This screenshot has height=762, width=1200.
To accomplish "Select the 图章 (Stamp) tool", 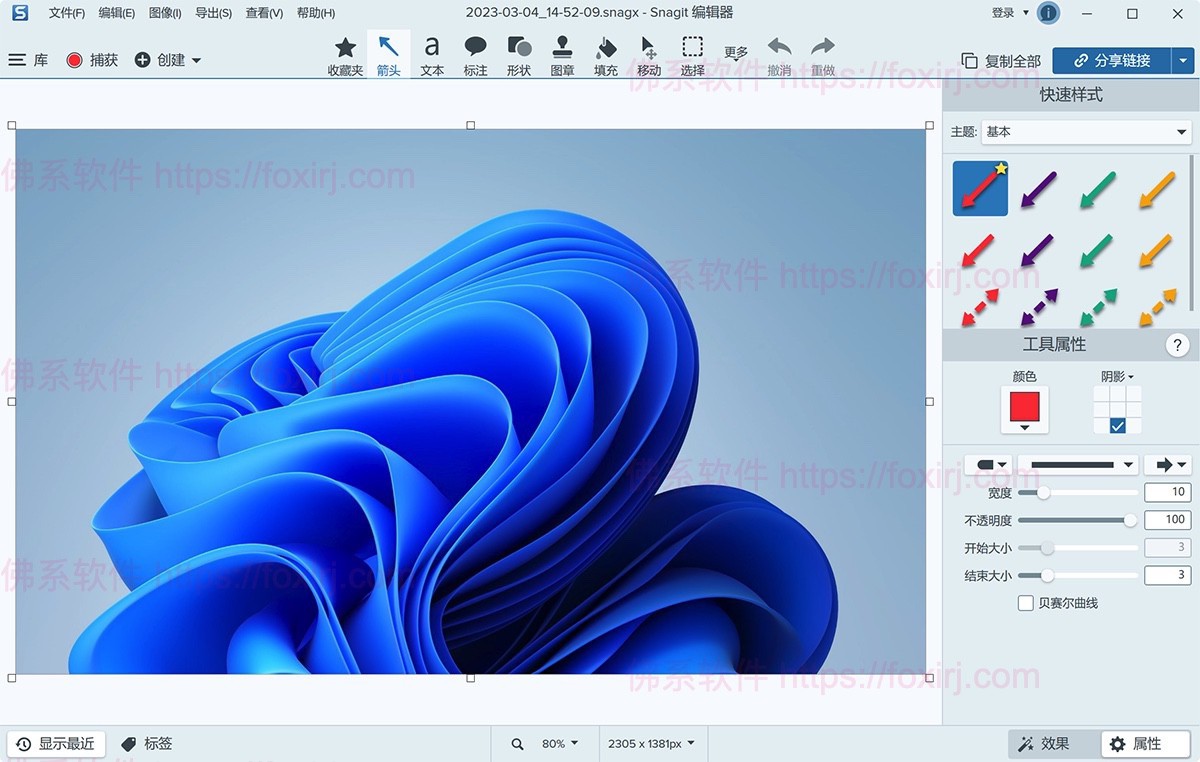I will (561, 54).
